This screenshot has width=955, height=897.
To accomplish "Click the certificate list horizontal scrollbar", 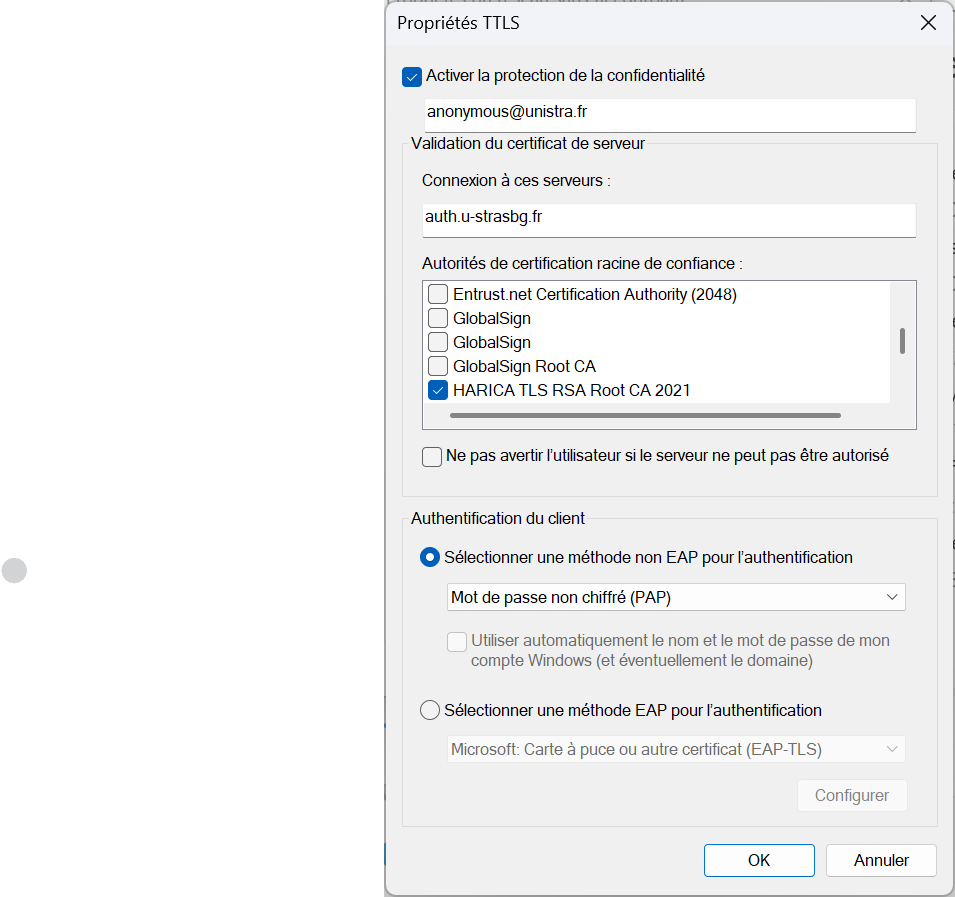I will click(x=645, y=415).
